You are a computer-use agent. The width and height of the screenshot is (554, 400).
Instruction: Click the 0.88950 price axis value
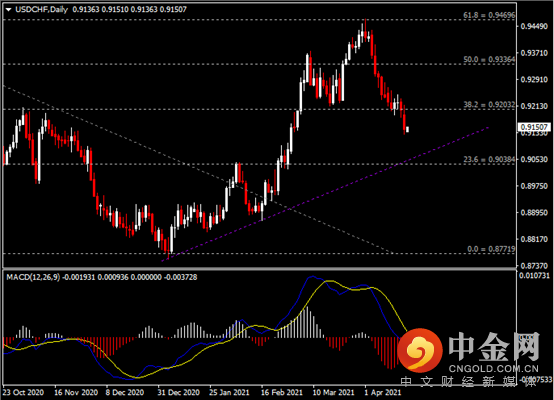pyautogui.click(x=534, y=212)
